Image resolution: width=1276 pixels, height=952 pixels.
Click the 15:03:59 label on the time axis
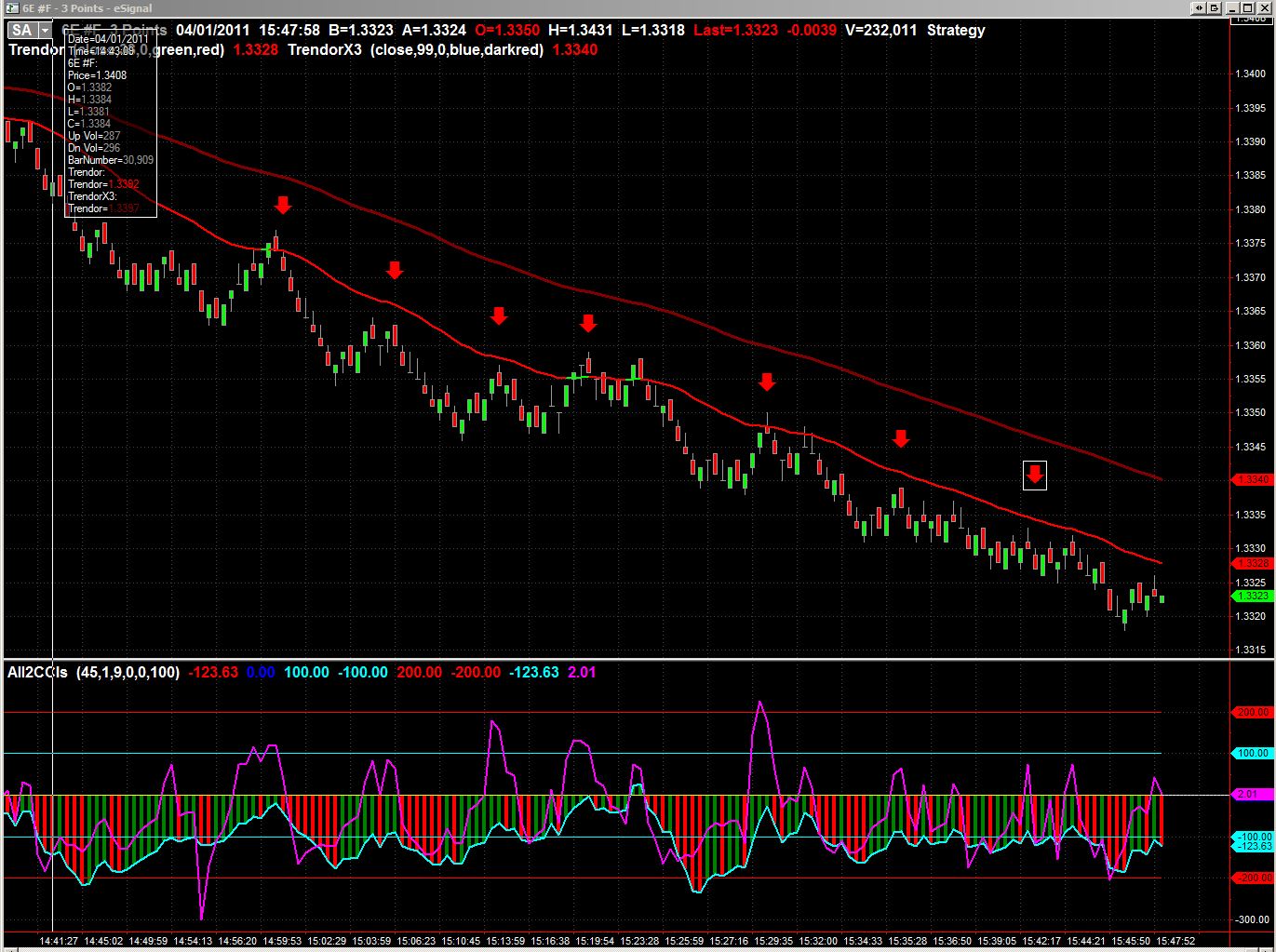373,941
